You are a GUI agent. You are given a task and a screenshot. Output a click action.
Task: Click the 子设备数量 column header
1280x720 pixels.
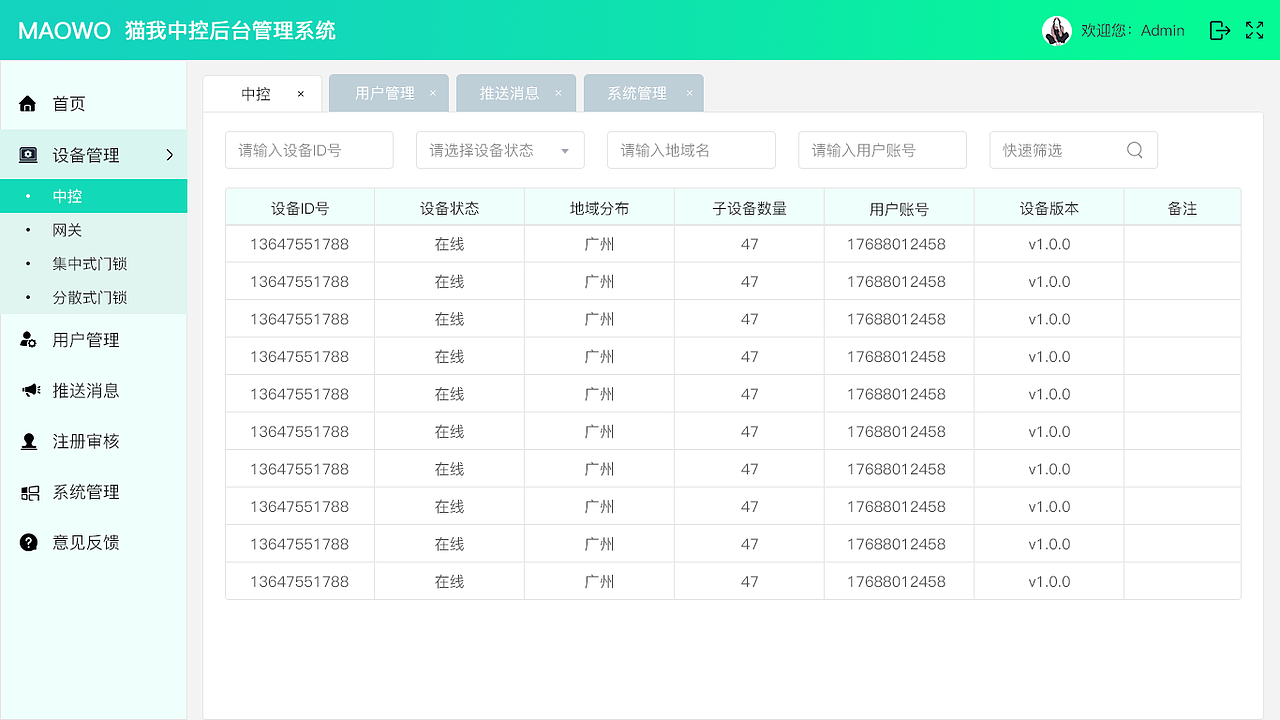[x=750, y=208]
